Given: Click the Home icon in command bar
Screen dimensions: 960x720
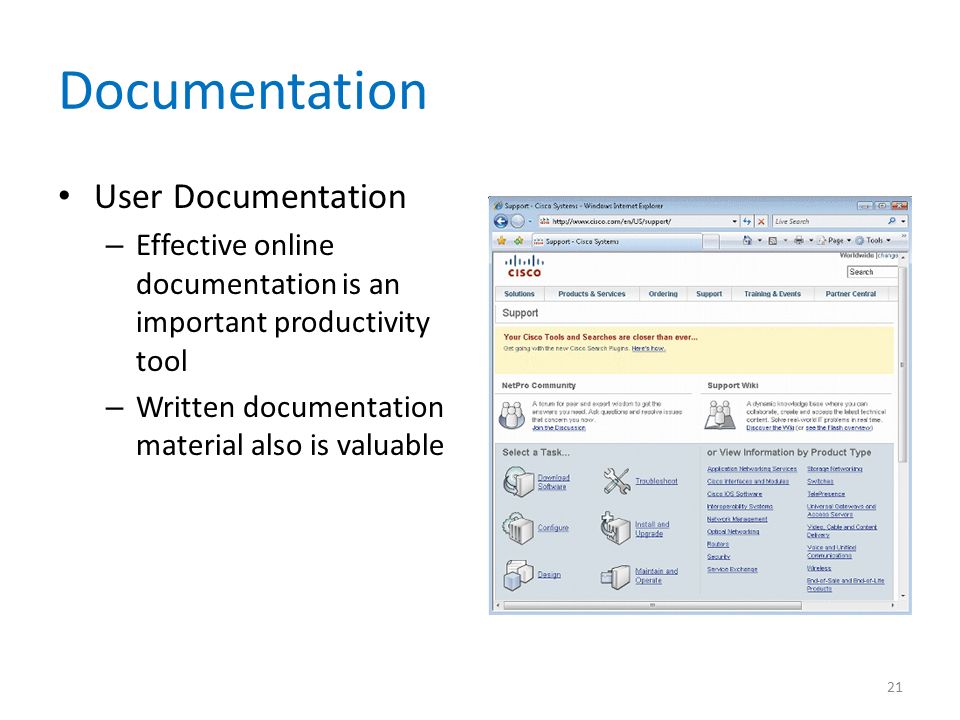Looking at the screenshot, I should click(x=747, y=241).
